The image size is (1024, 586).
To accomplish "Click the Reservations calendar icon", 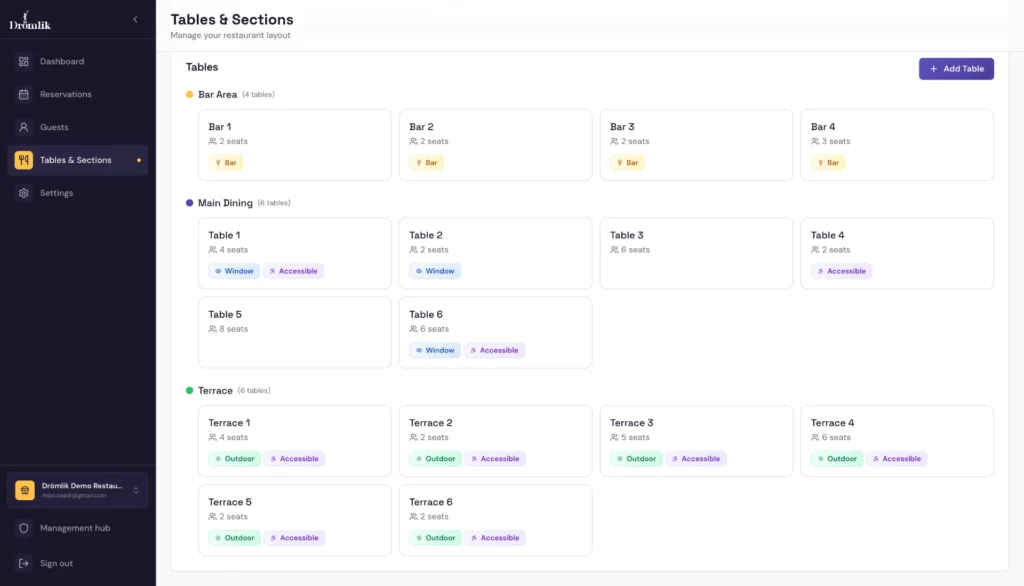I will pyautogui.click(x=24, y=94).
